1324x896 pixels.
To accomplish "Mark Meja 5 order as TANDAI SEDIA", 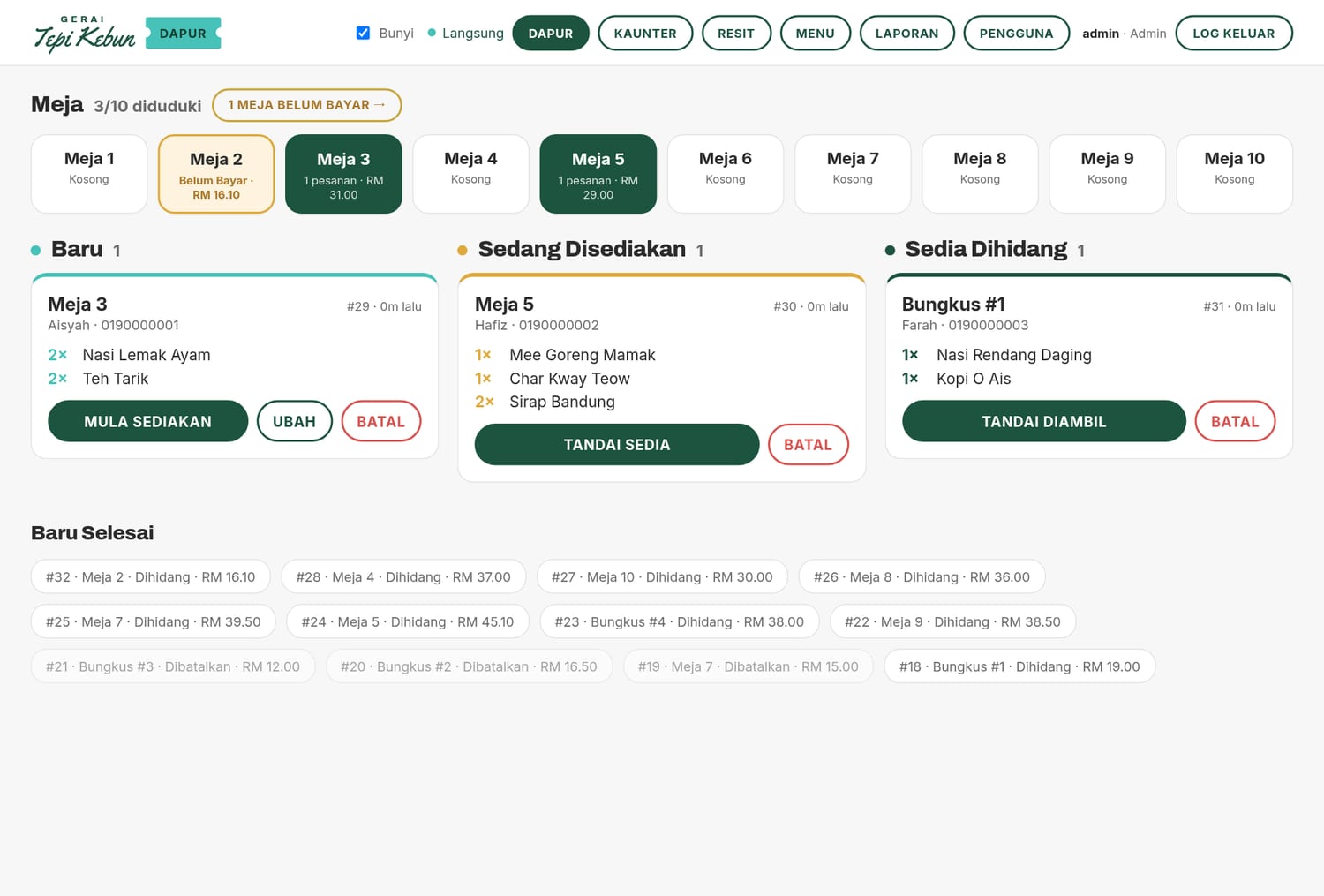I will 617,445.
